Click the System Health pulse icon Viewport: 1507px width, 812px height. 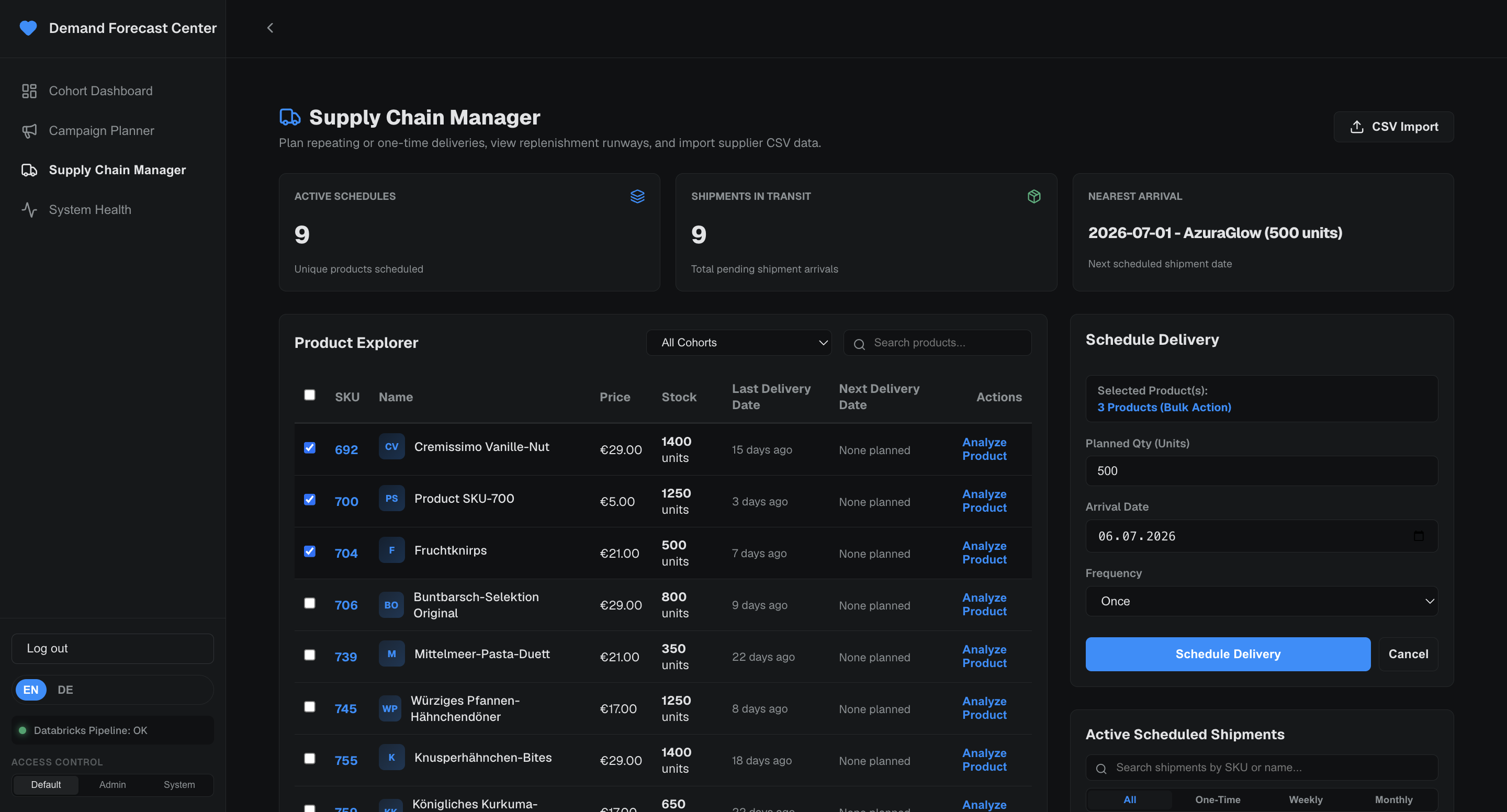pyautogui.click(x=29, y=209)
